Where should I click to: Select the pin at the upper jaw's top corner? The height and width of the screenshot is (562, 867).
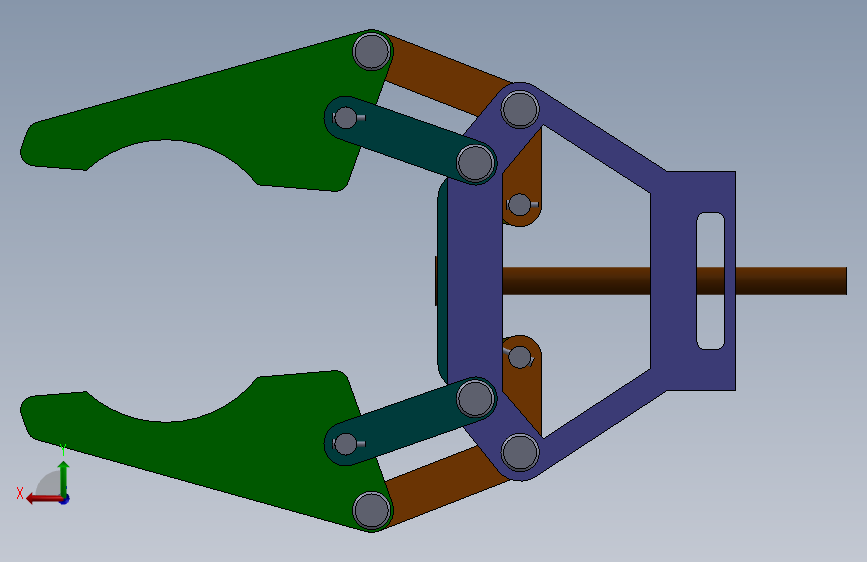click(x=372, y=51)
